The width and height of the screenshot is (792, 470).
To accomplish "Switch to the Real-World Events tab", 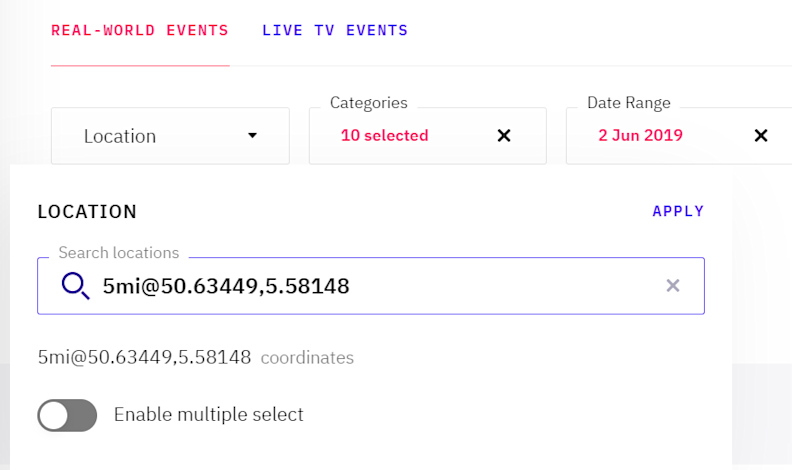I will point(140,30).
